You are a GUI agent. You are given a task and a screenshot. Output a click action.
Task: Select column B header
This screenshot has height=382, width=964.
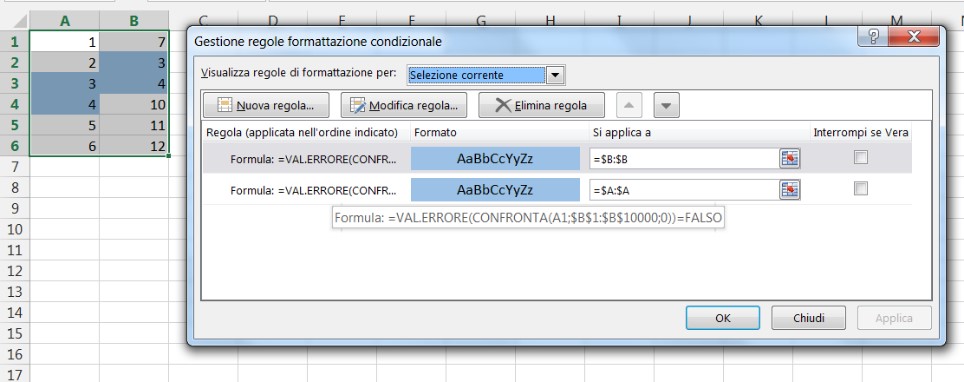click(x=134, y=21)
